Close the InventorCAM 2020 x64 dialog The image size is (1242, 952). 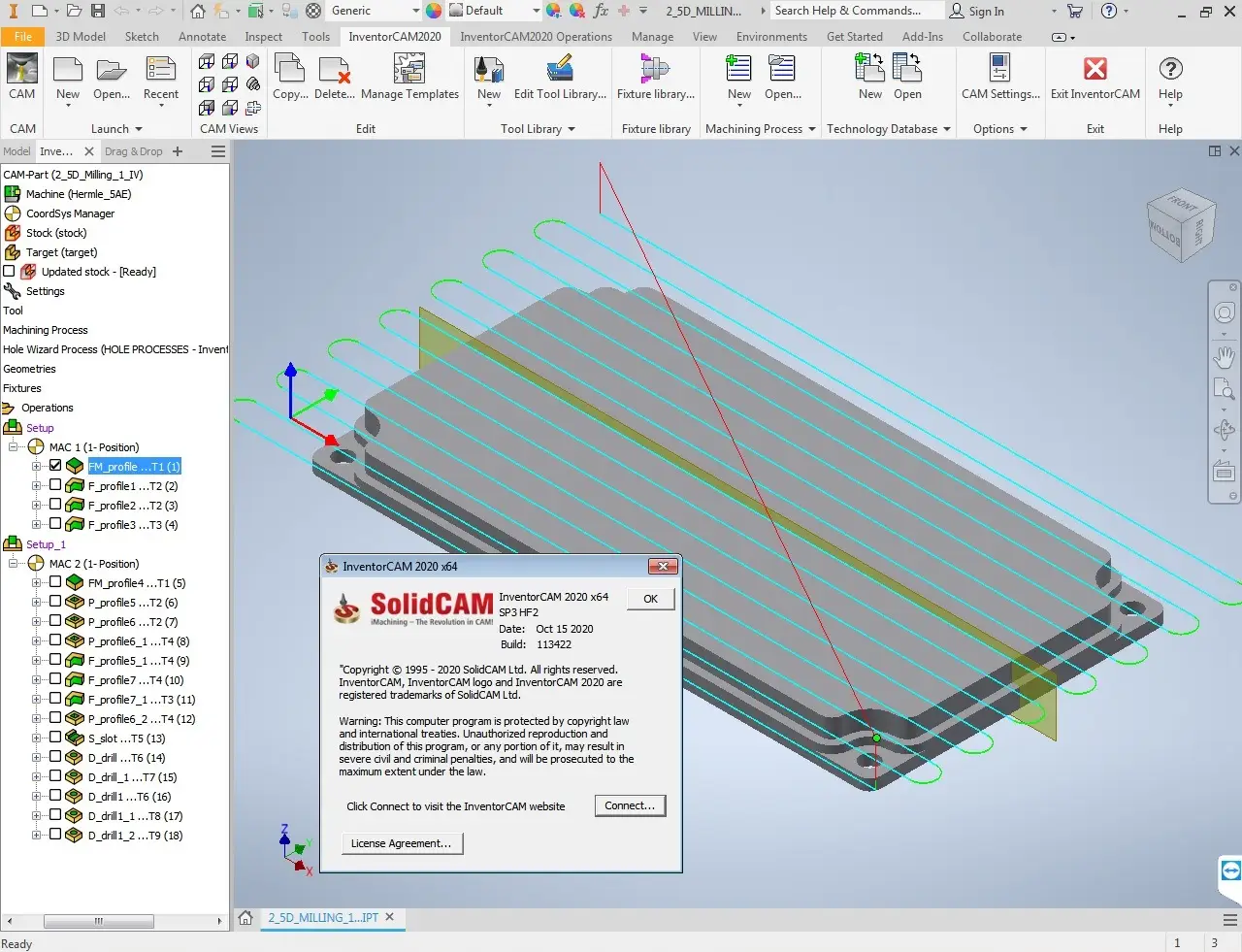click(x=662, y=566)
